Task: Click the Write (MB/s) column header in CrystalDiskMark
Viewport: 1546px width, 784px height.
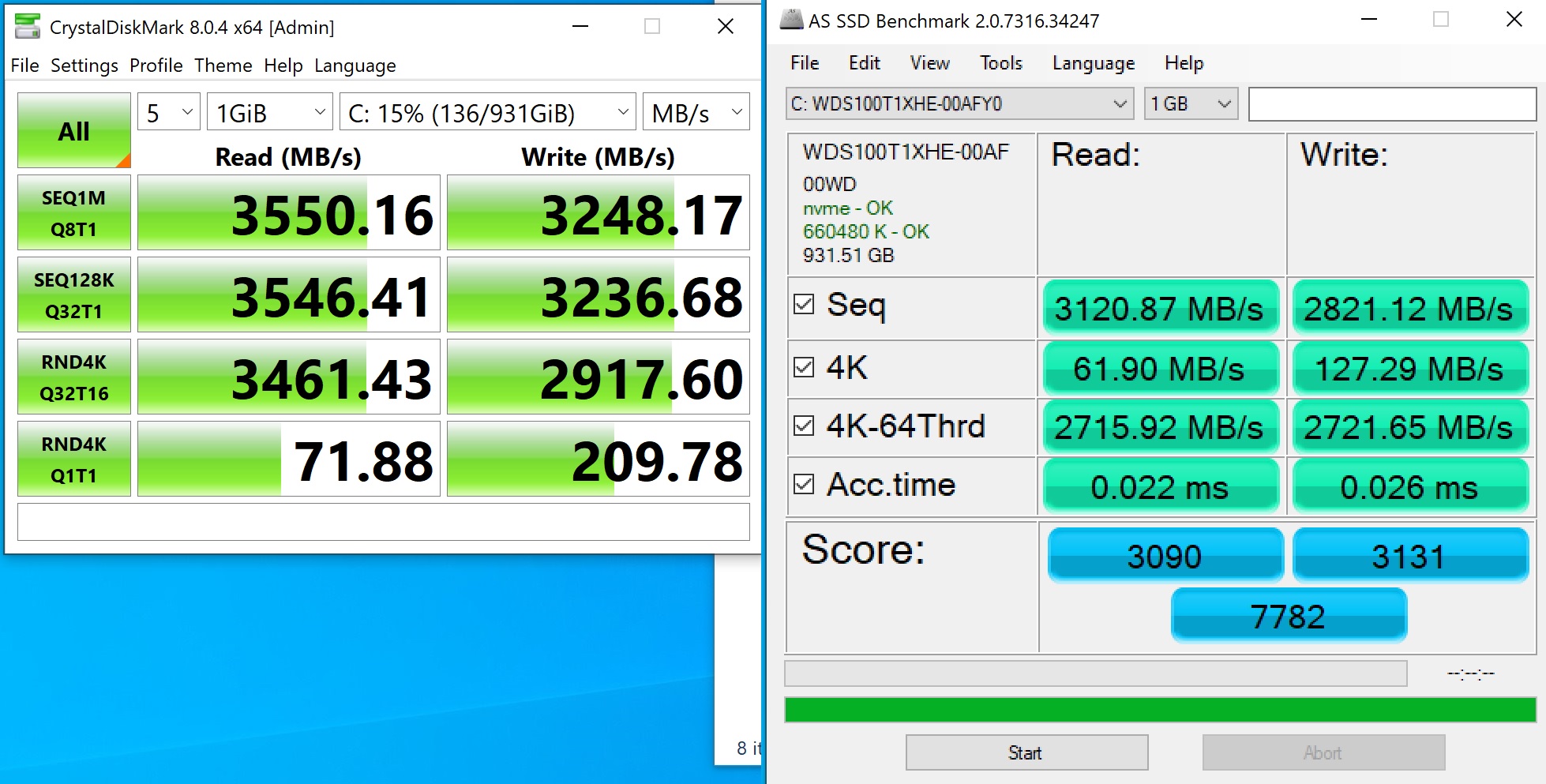Action: pyautogui.click(x=598, y=156)
